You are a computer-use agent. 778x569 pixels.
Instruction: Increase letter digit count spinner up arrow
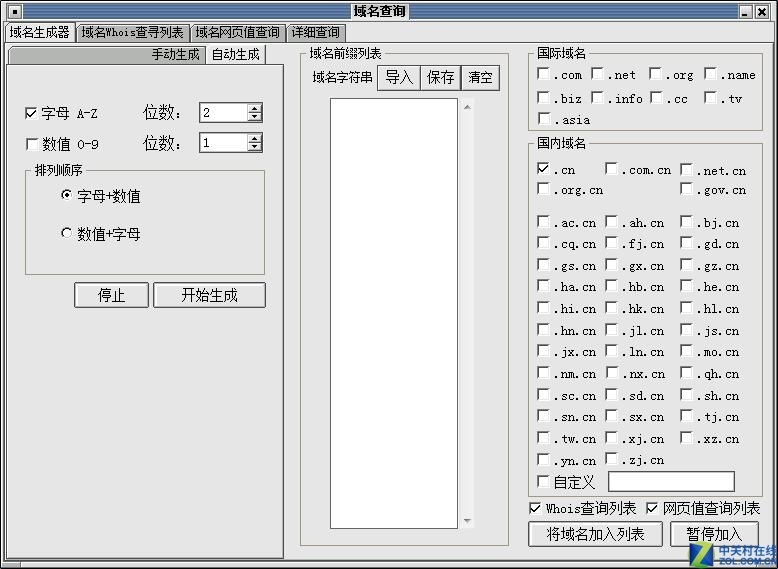point(255,108)
